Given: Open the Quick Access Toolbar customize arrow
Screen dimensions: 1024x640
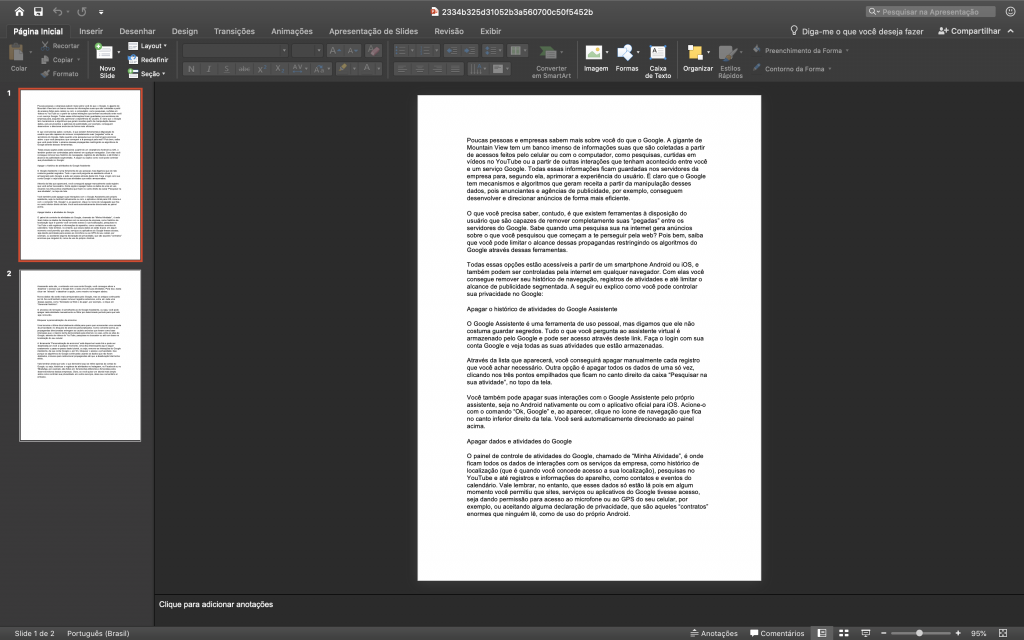Looking at the screenshot, I should click(x=101, y=12).
